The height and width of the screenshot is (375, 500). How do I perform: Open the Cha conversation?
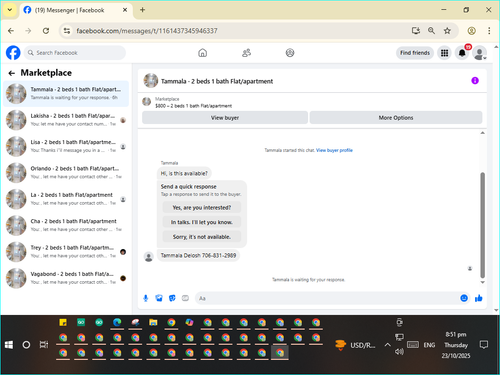click(x=66, y=225)
